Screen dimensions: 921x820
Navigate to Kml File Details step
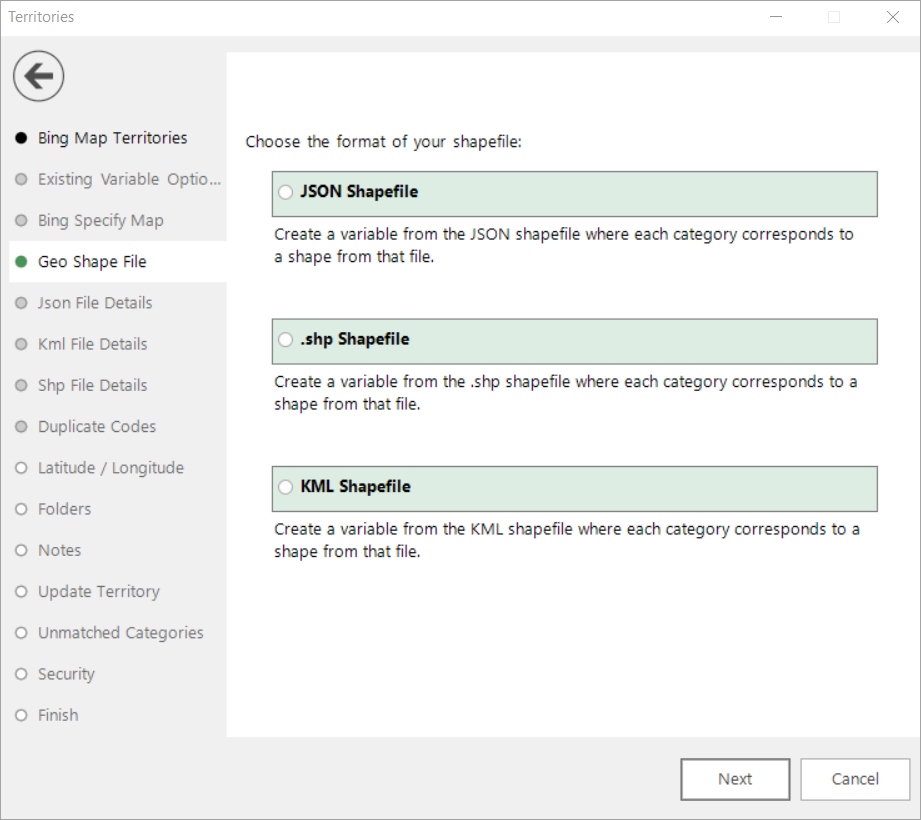92,344
